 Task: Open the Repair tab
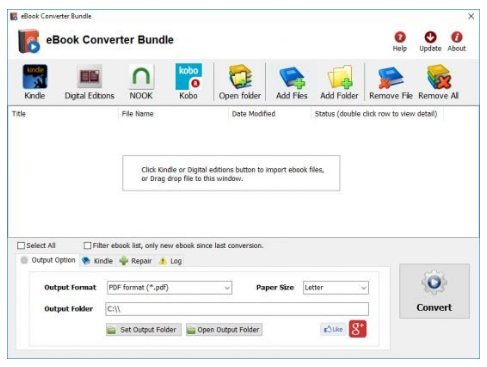(136, 261)
